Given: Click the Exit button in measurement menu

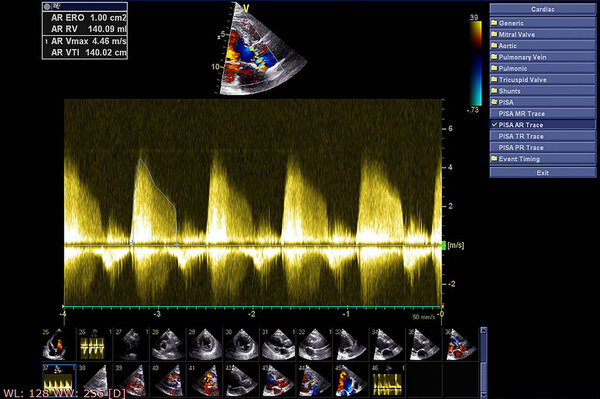Looking at the screenshot, I should pyautogui.click(x=542, y=173).
